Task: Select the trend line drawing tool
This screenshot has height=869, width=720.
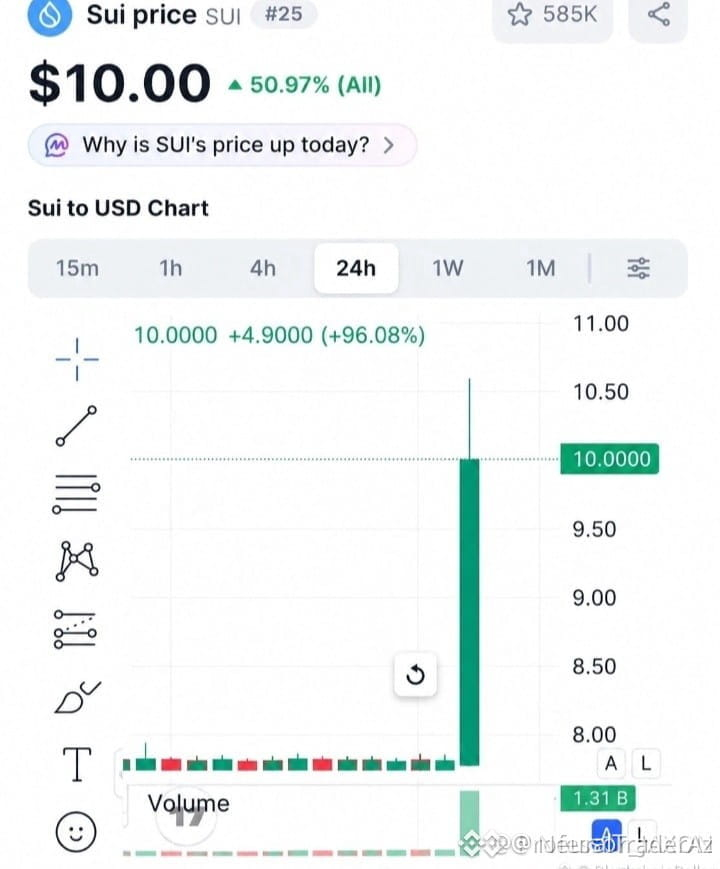Action: pyautogui.click(x=76, y=426)
